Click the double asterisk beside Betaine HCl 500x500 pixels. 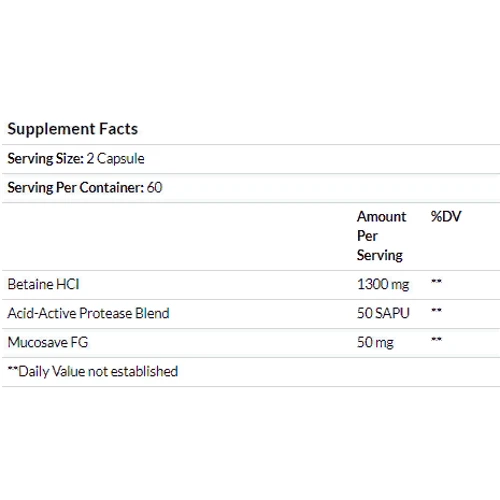click(x=436, y=282)
